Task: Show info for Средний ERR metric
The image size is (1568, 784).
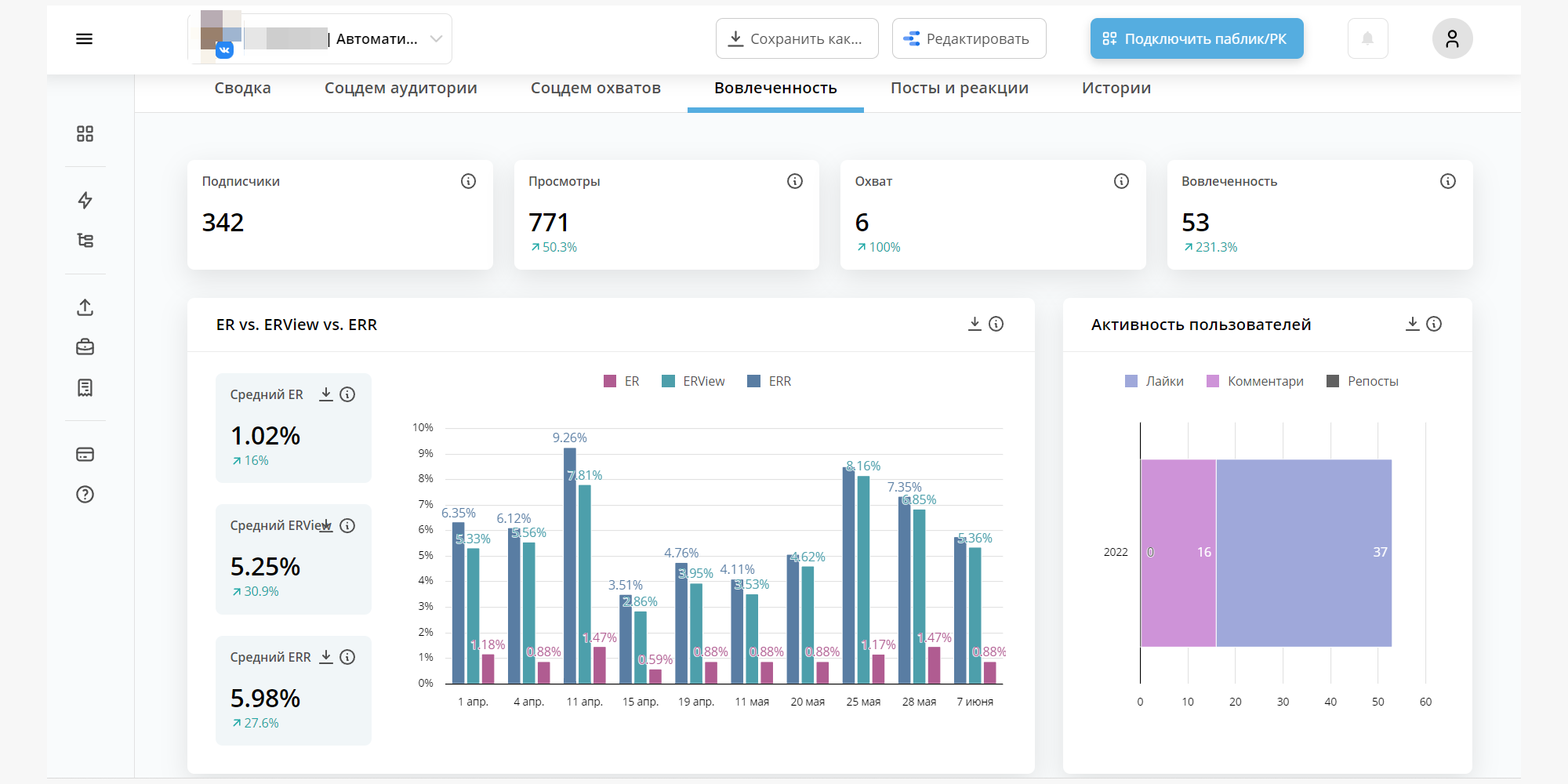Action: pyautogui.click(x=347, y=657)
